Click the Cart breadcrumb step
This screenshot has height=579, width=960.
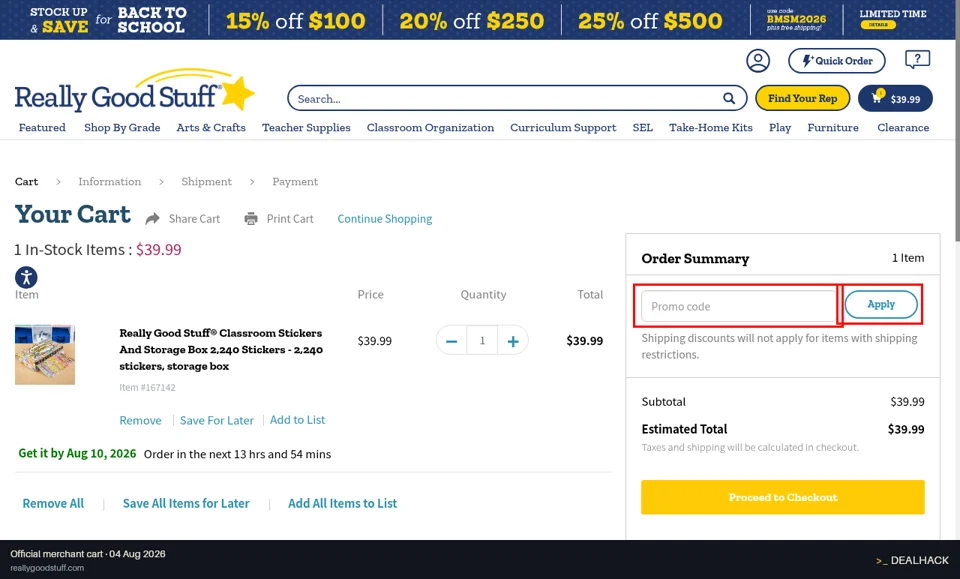pyautogui.click(x=26, y=181)
